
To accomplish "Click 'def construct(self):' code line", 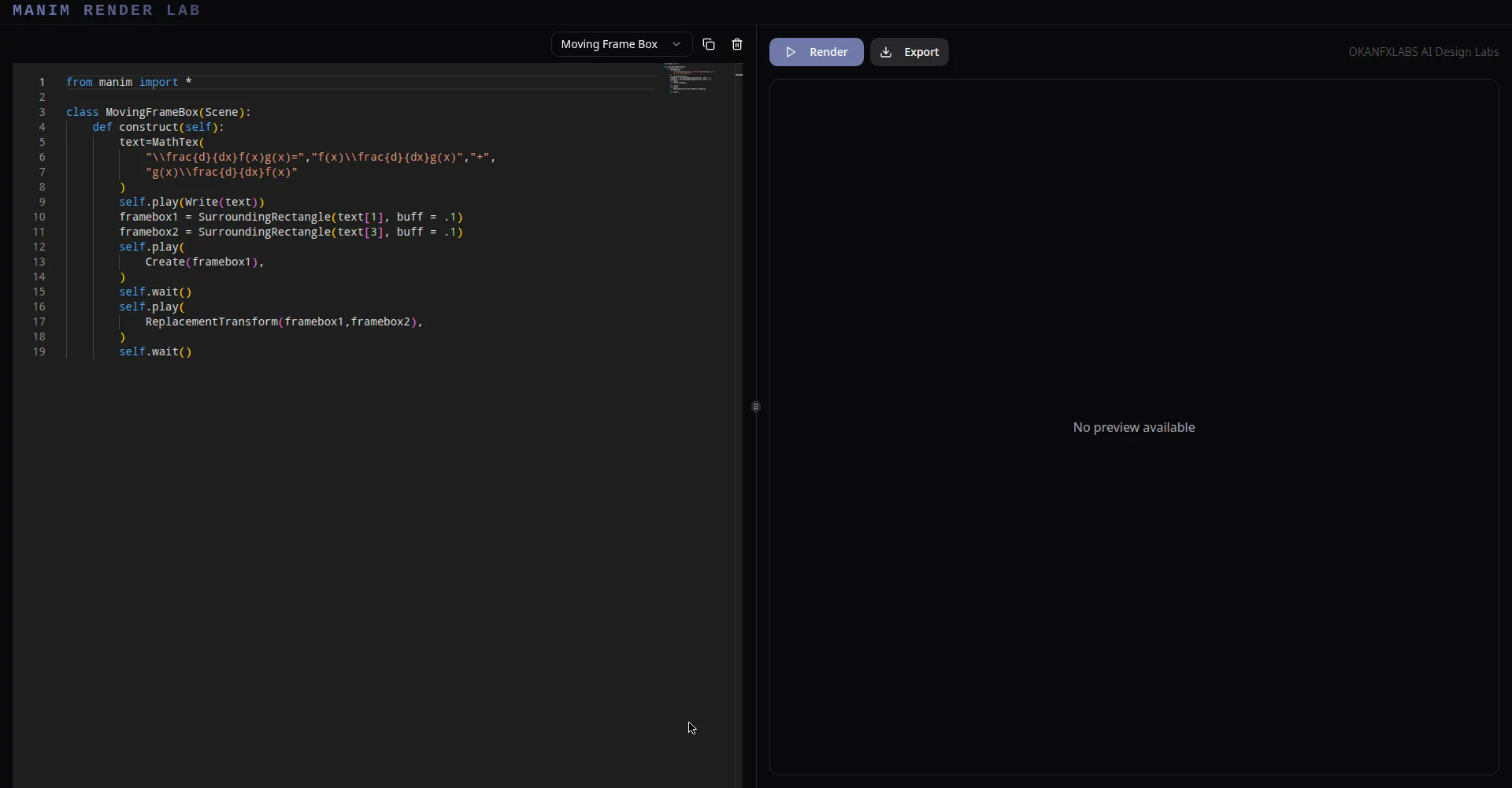I will [x=158, y=127].
